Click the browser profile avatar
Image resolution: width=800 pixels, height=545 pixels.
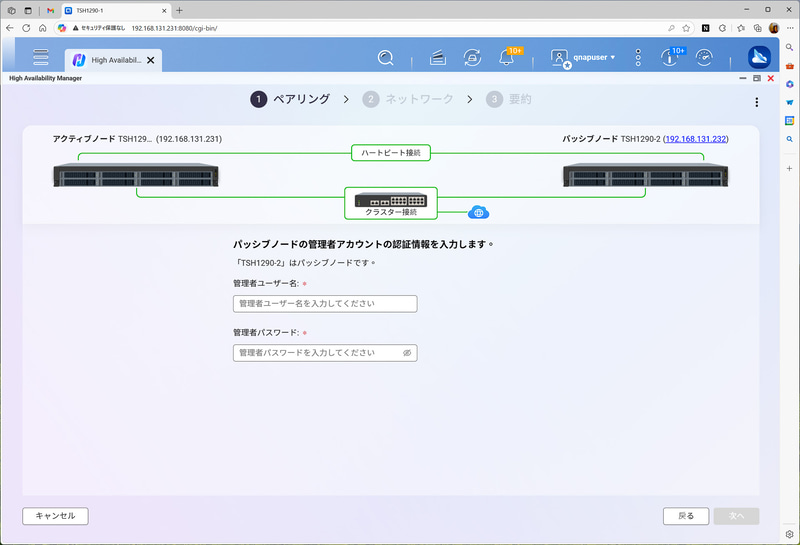(x=773, y=28)
